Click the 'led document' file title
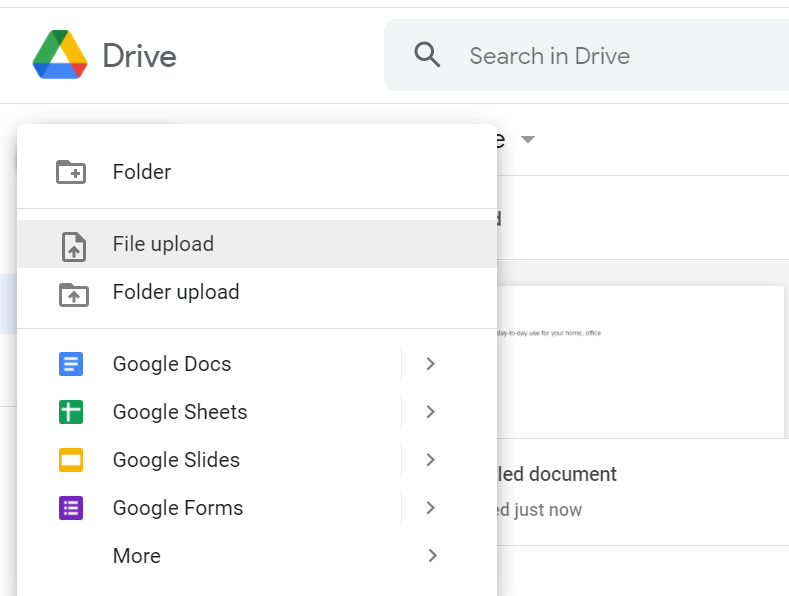This screenshot has width=789, height=596. point(557,474)
